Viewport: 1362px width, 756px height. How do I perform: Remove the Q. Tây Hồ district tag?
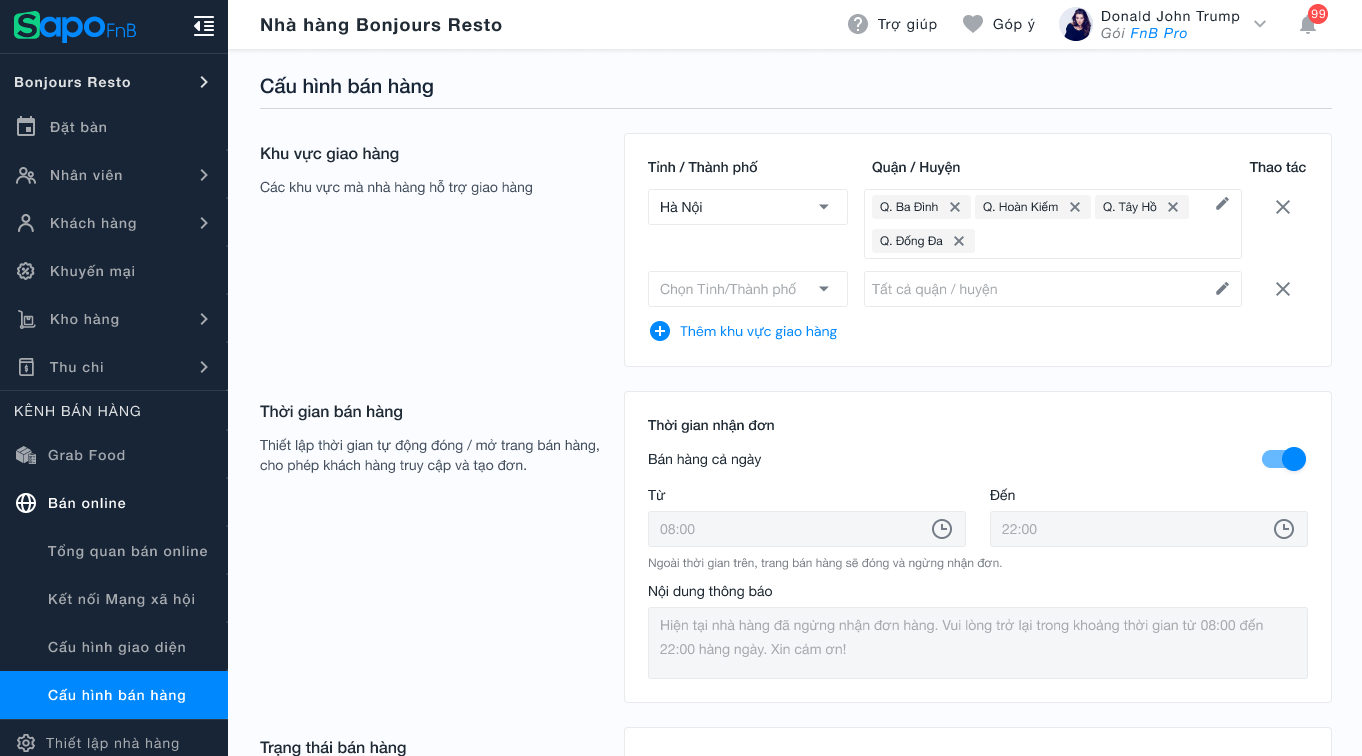click(x=1173, y=207)
